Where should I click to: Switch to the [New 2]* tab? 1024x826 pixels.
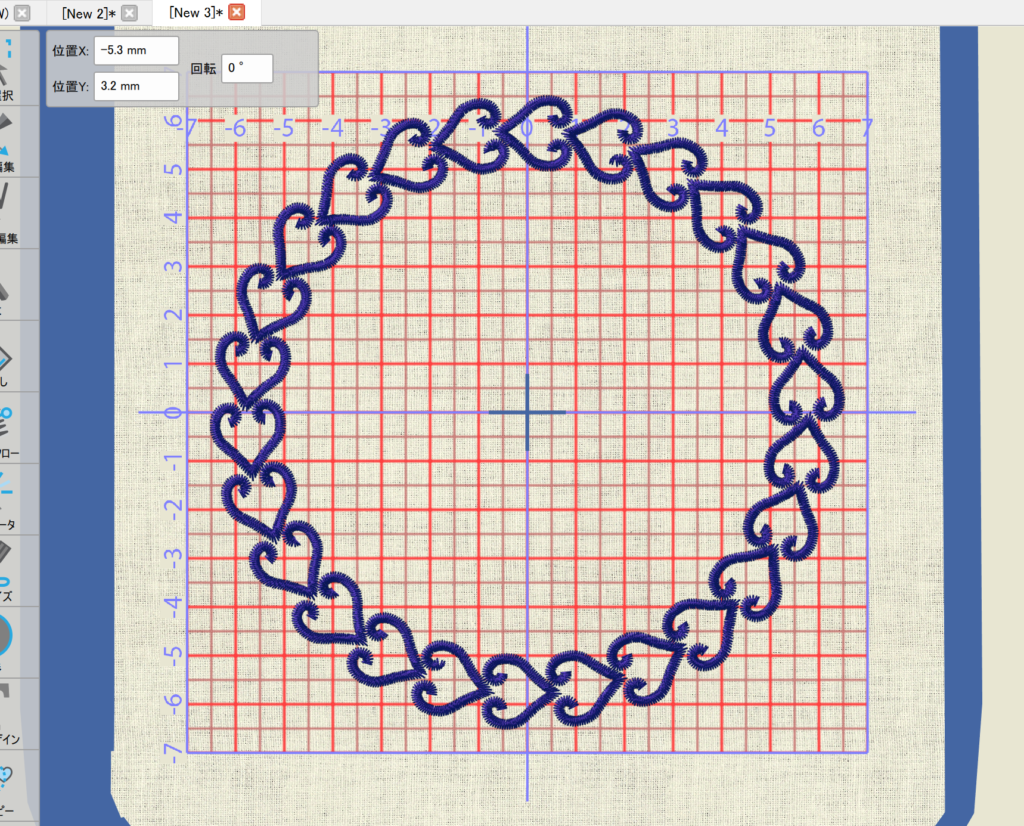(x=88, y=13)
